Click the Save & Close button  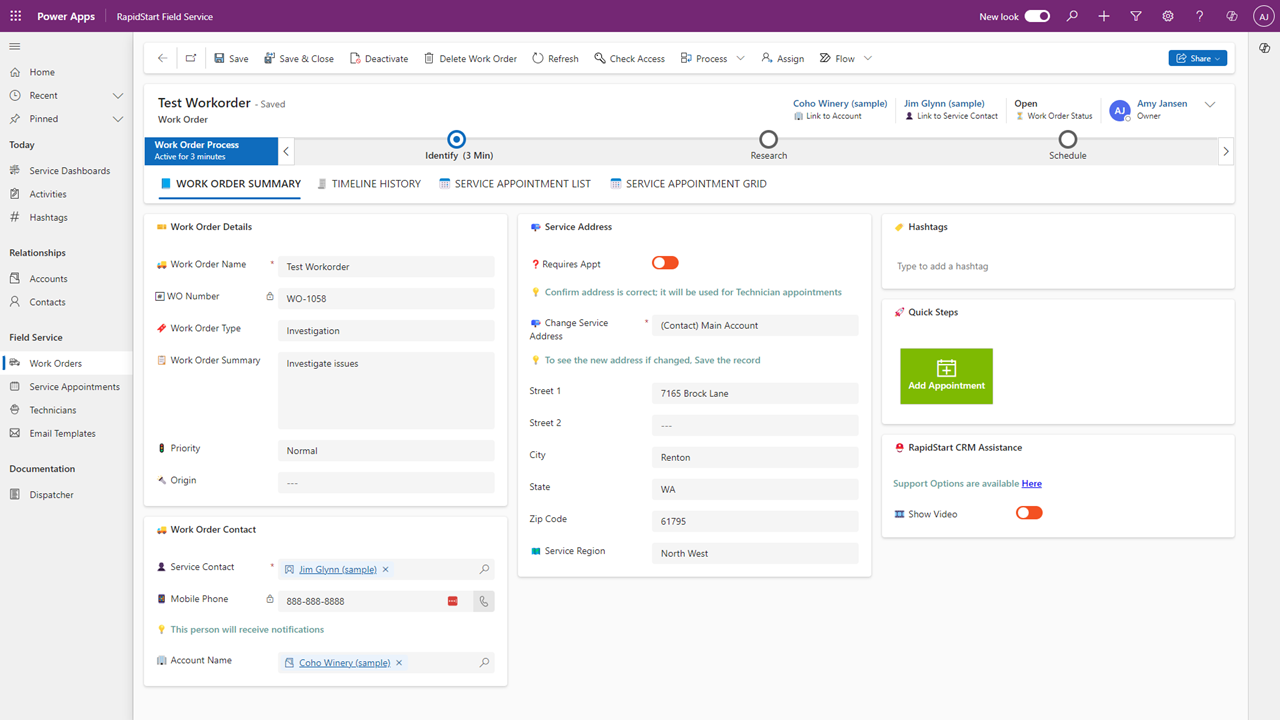click(x=299, y=58)
